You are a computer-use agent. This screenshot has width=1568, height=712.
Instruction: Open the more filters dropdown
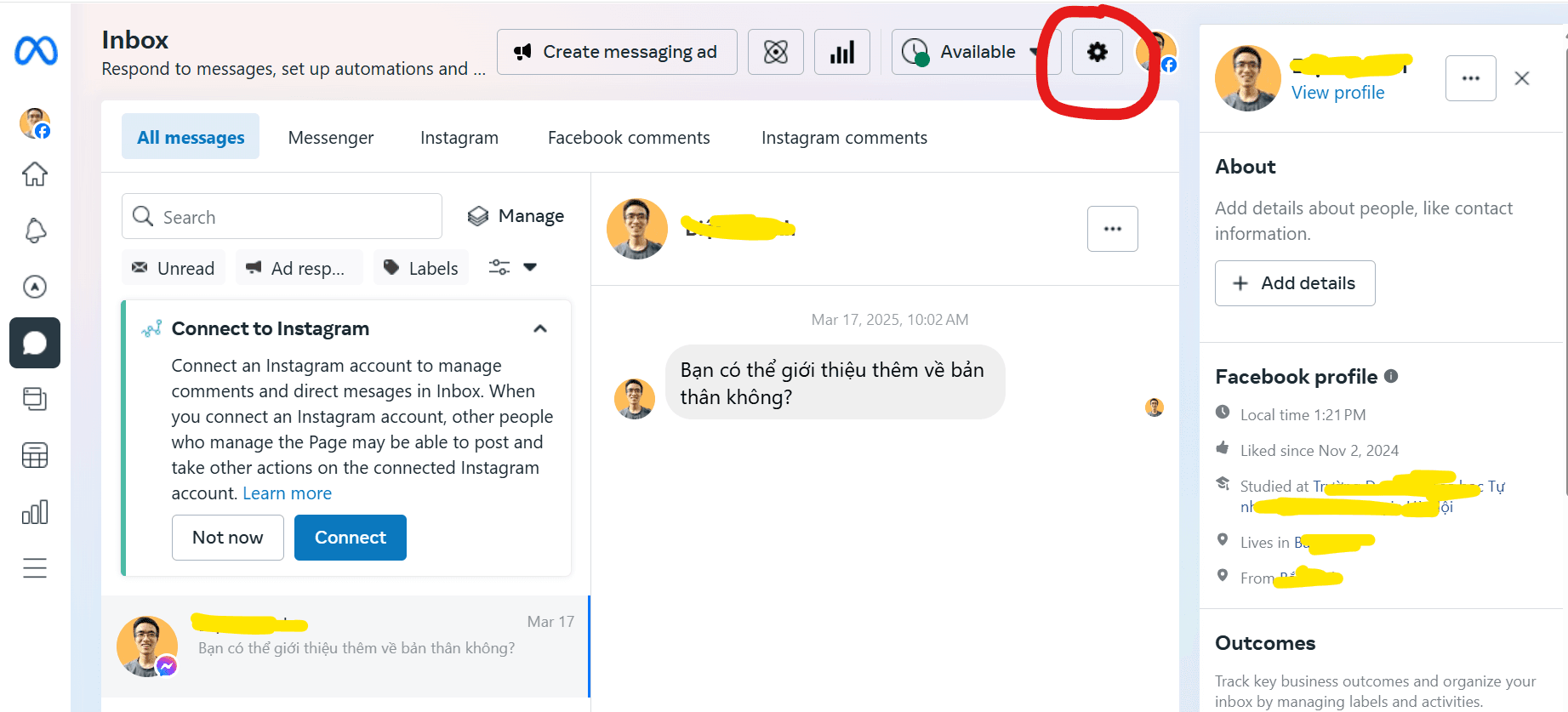point(512,268)
